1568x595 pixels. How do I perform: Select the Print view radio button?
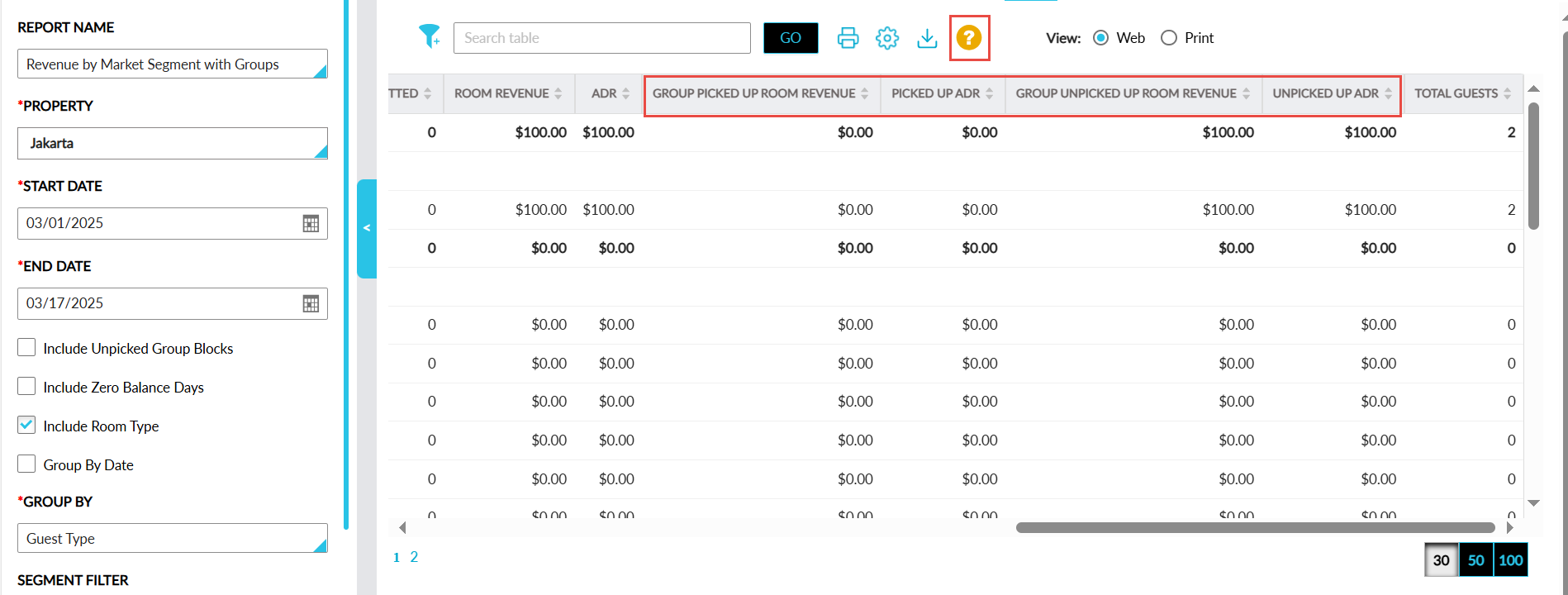(x=1169, y=38)
